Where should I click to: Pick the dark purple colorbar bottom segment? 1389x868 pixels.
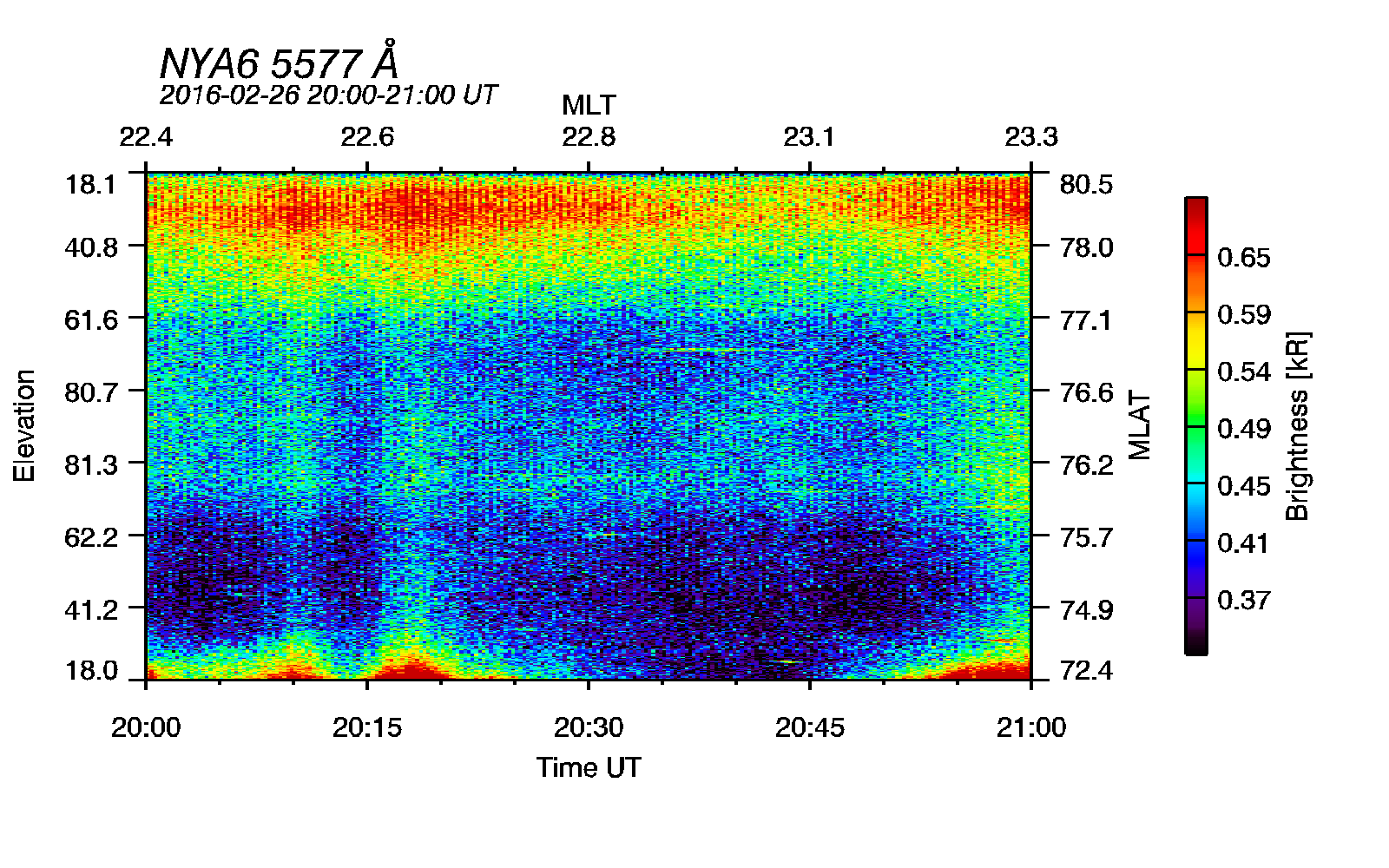click(x=1196, y=626)
